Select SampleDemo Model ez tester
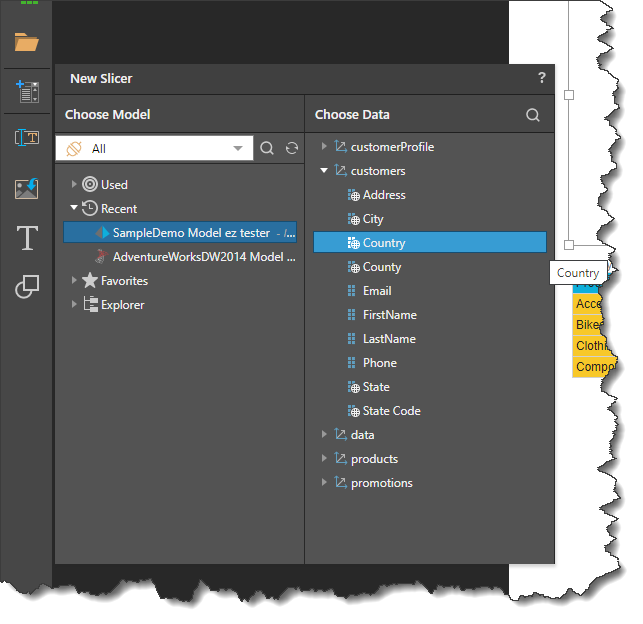Image resolution: width=643 pixels, height=624 pixels. [180, 232]
